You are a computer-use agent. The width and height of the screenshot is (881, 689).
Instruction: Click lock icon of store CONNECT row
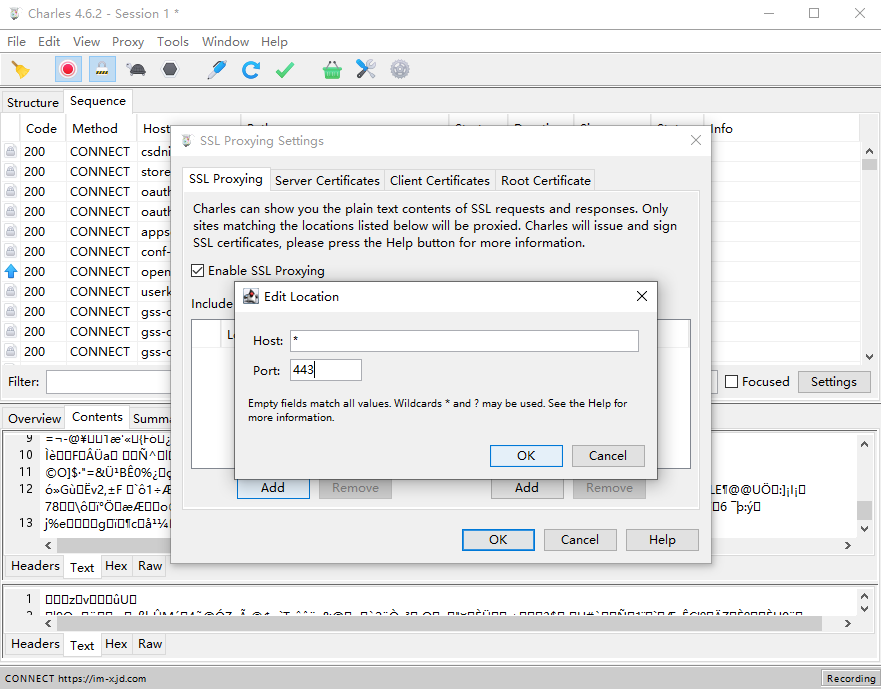10,171
